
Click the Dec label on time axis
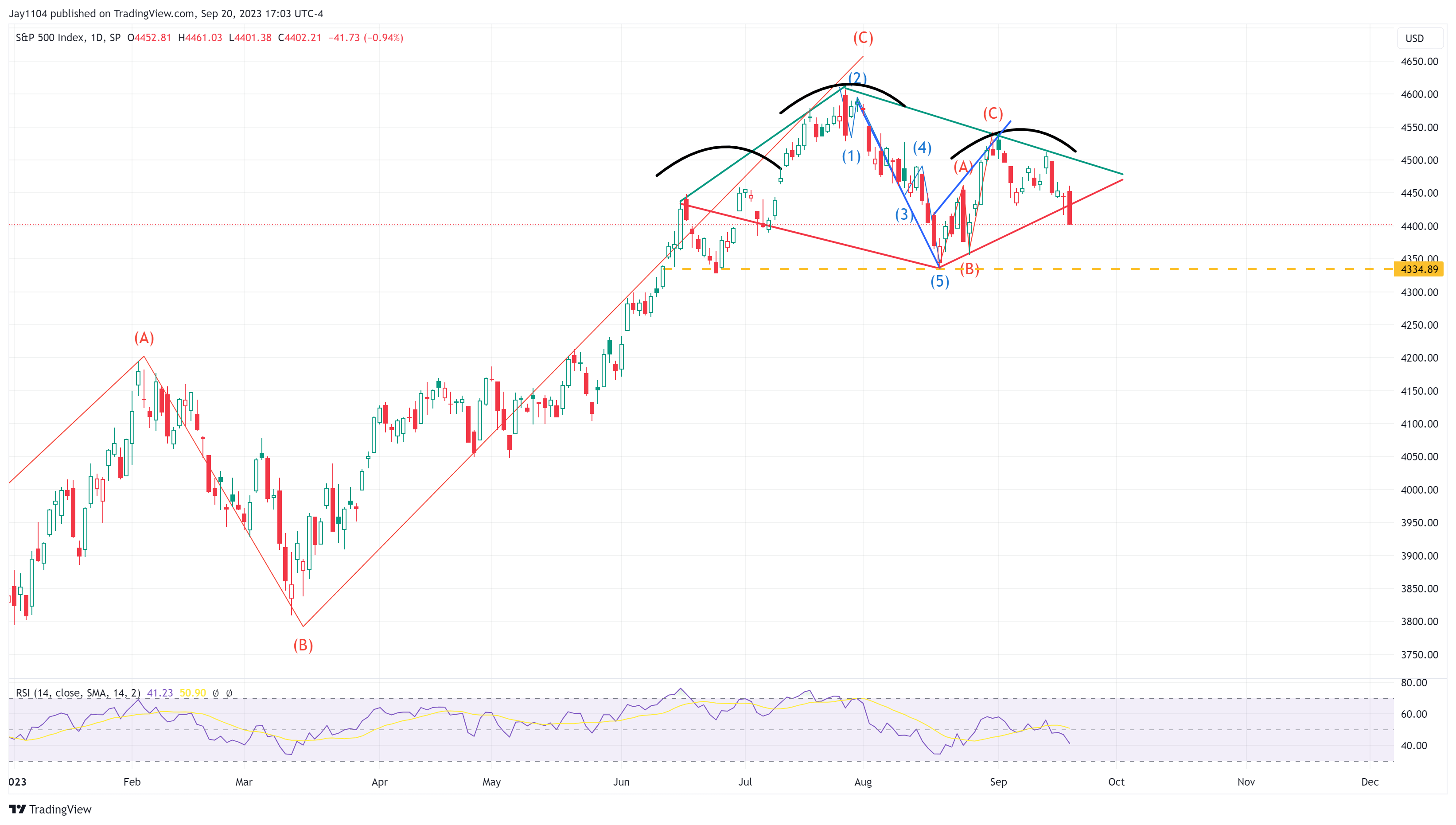1370,782
